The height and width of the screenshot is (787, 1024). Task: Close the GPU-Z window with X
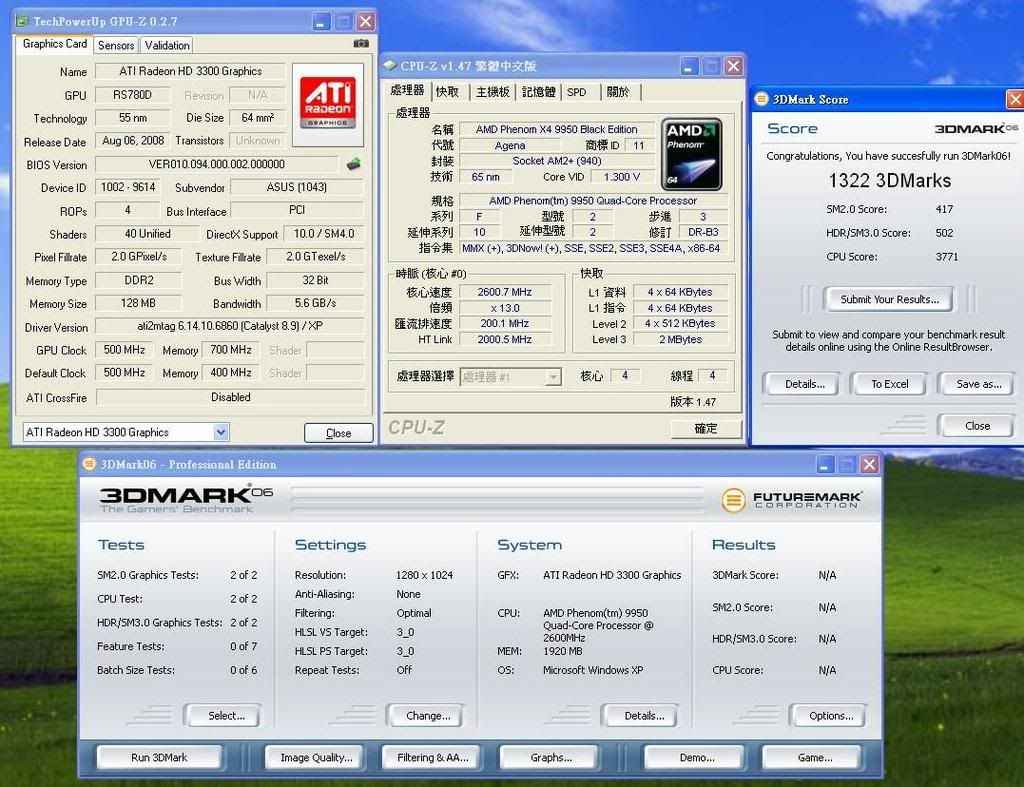pos(366,22)
